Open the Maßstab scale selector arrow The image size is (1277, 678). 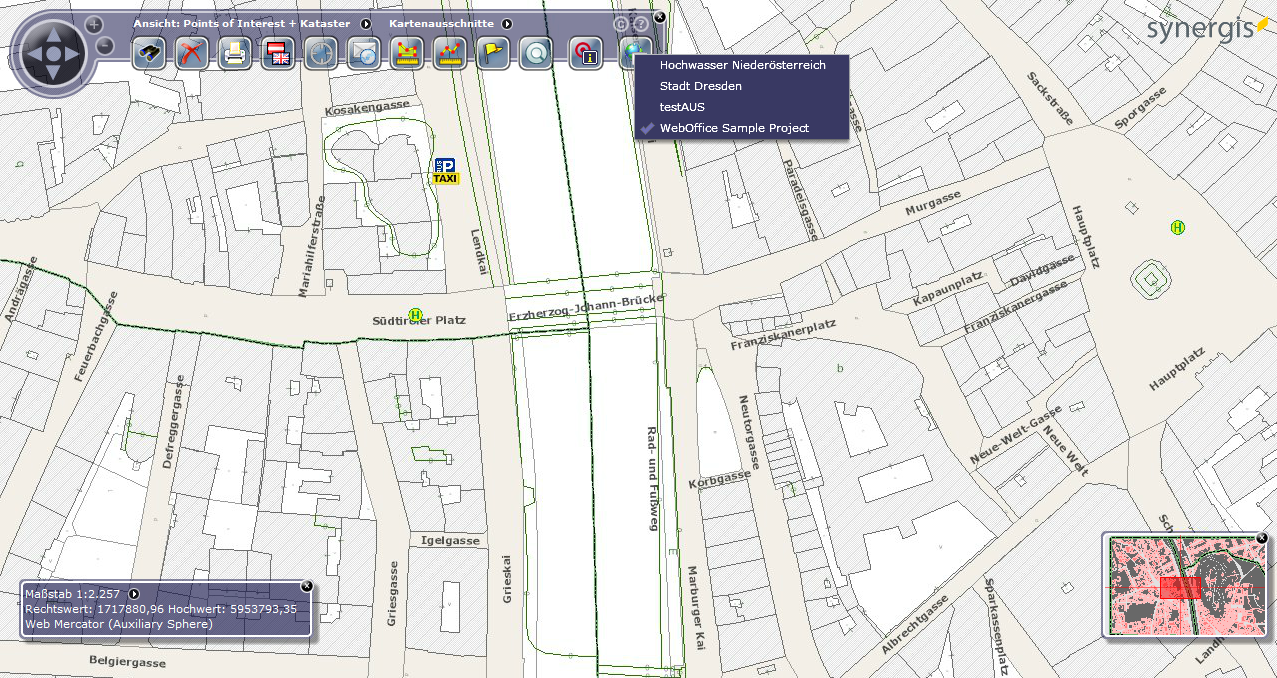[x=134, y=594]
